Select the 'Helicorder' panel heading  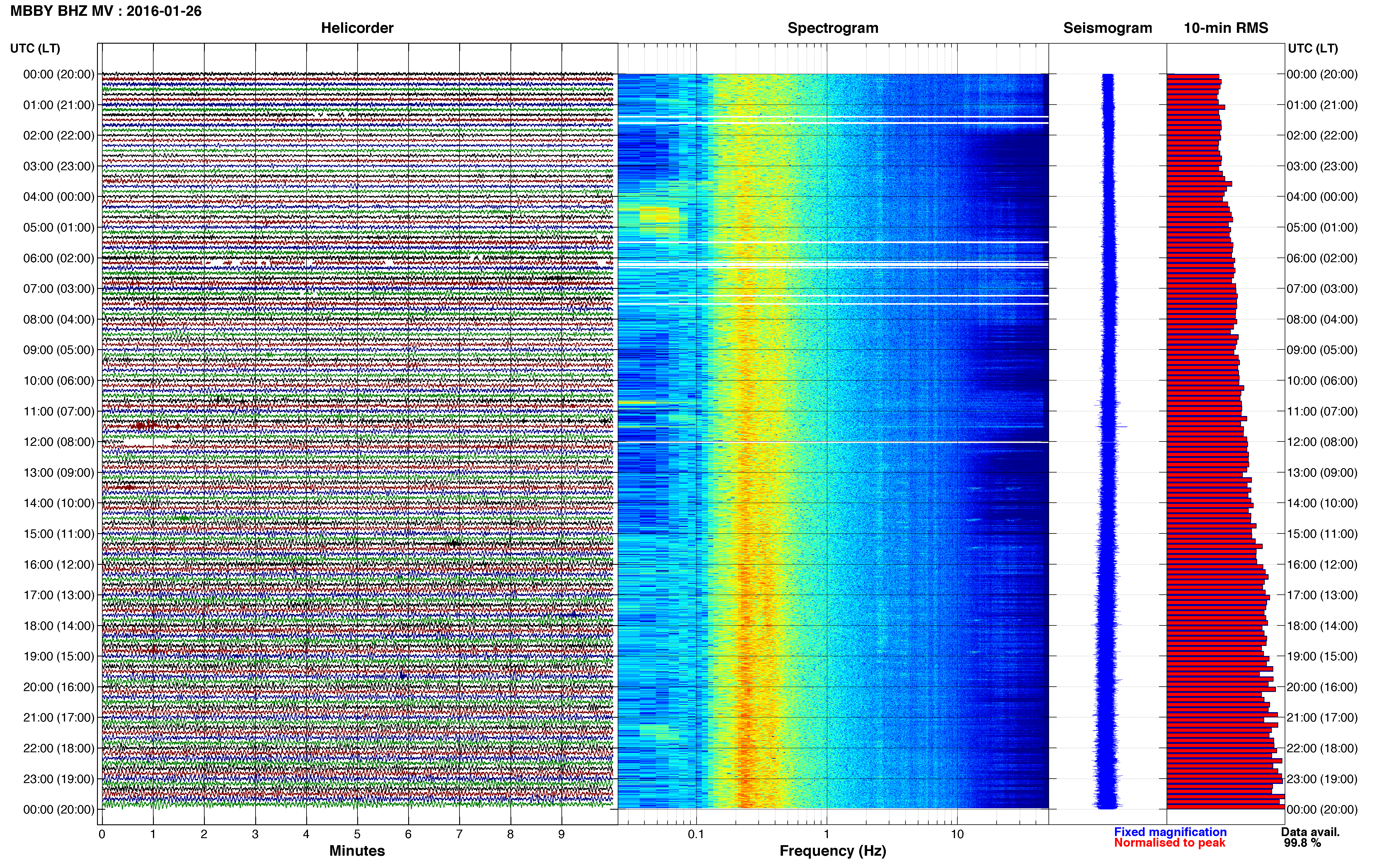[357, 28]
